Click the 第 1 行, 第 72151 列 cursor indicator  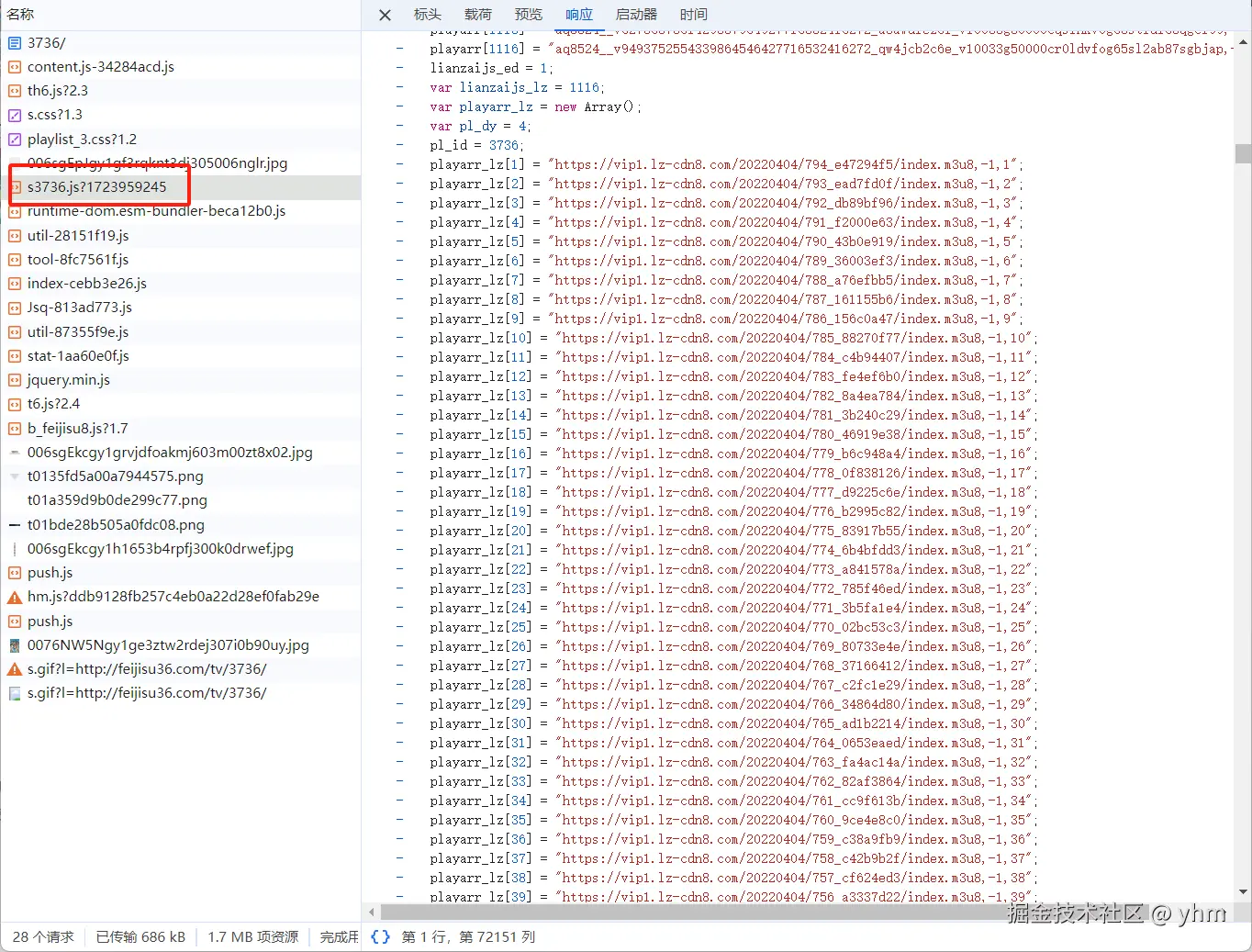pyautogui.click(x=468, y=936)
